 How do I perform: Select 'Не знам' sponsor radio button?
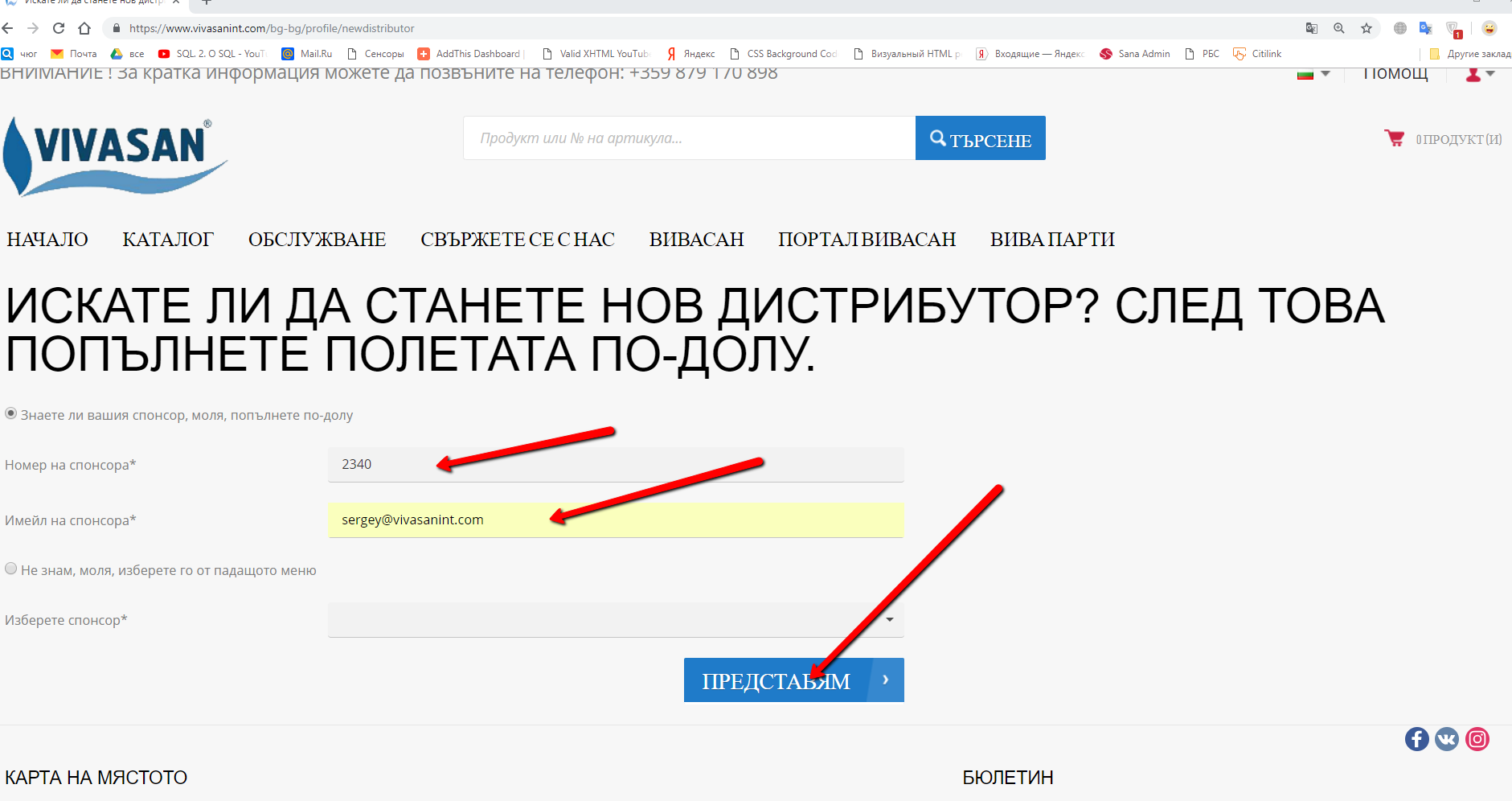click(x=11, y=569)
